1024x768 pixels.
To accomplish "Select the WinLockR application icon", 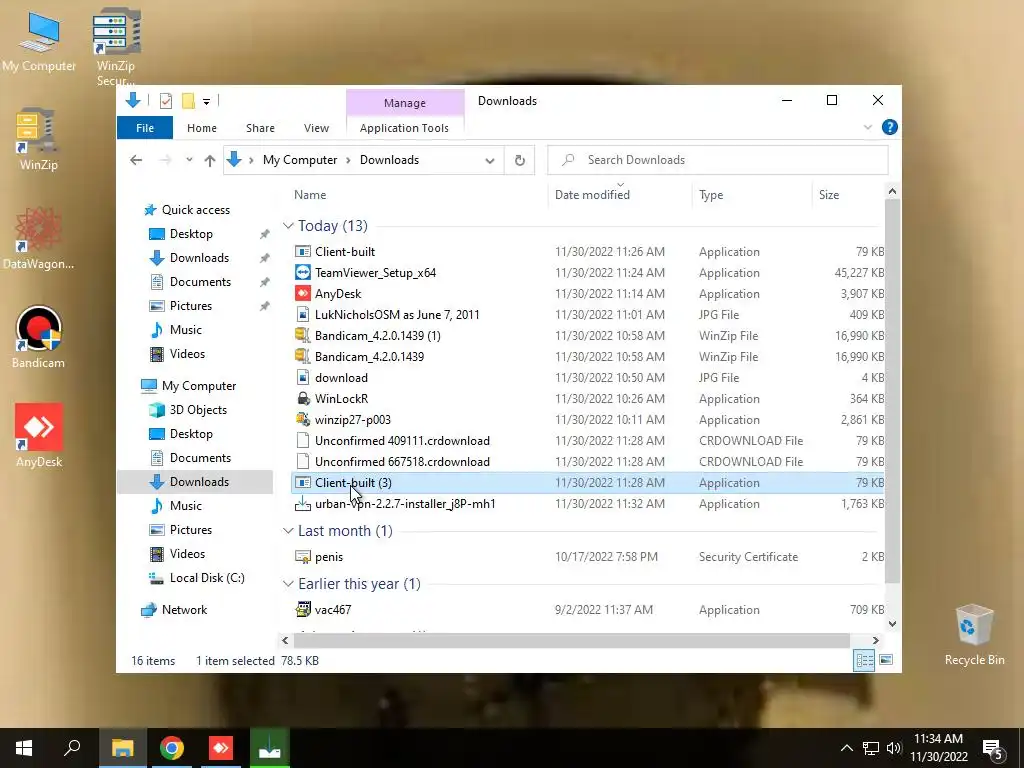I will click(x=302, y=398).
